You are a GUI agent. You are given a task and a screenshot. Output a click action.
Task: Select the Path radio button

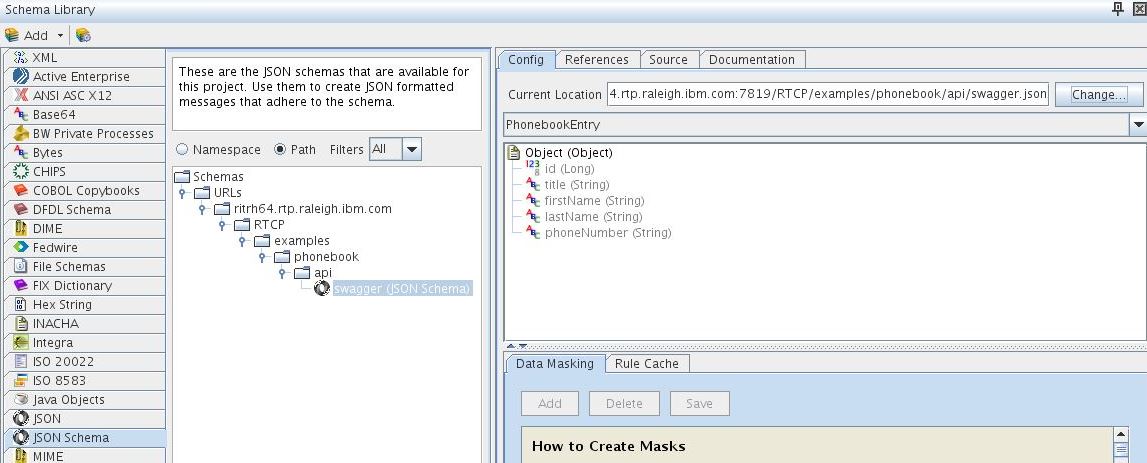(x=279, y=150)
